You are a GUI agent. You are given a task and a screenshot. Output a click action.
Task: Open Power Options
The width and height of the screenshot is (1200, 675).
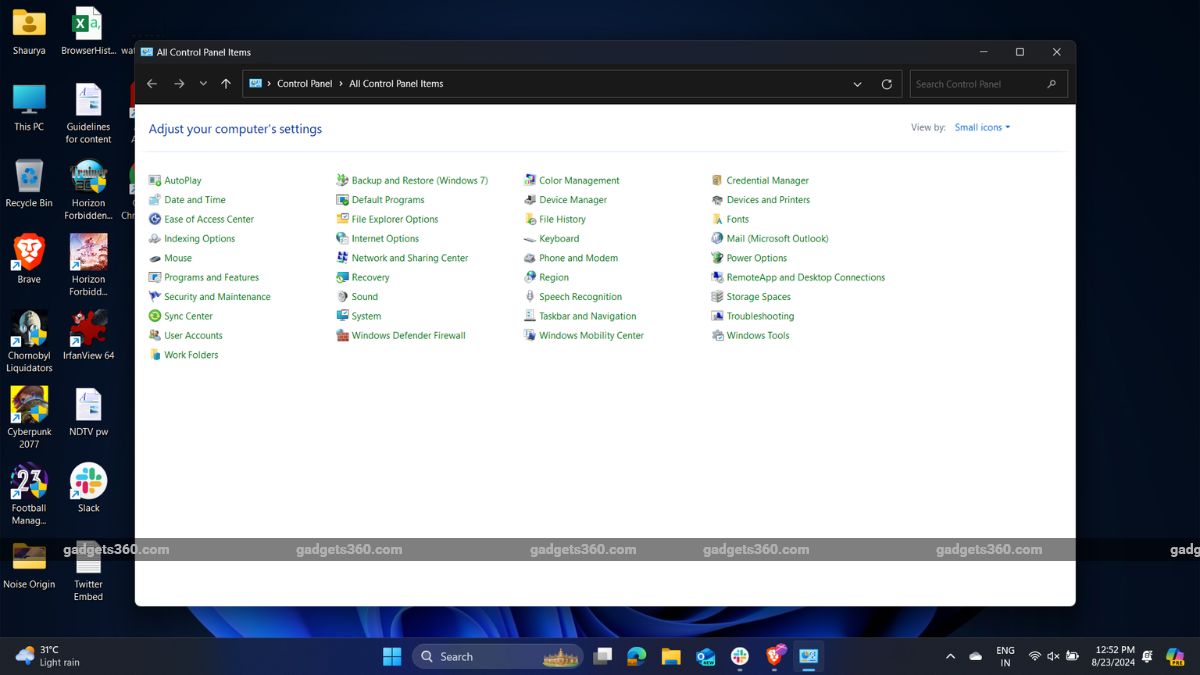pos(755,257)
